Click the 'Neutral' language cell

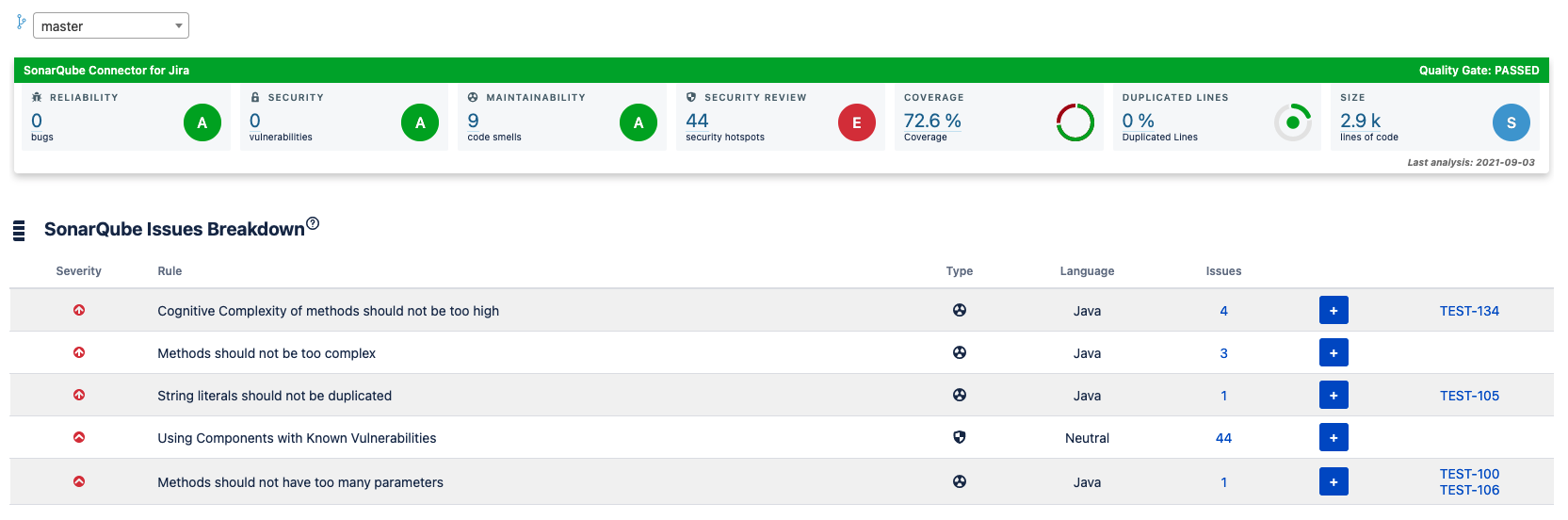[1087, 438]
